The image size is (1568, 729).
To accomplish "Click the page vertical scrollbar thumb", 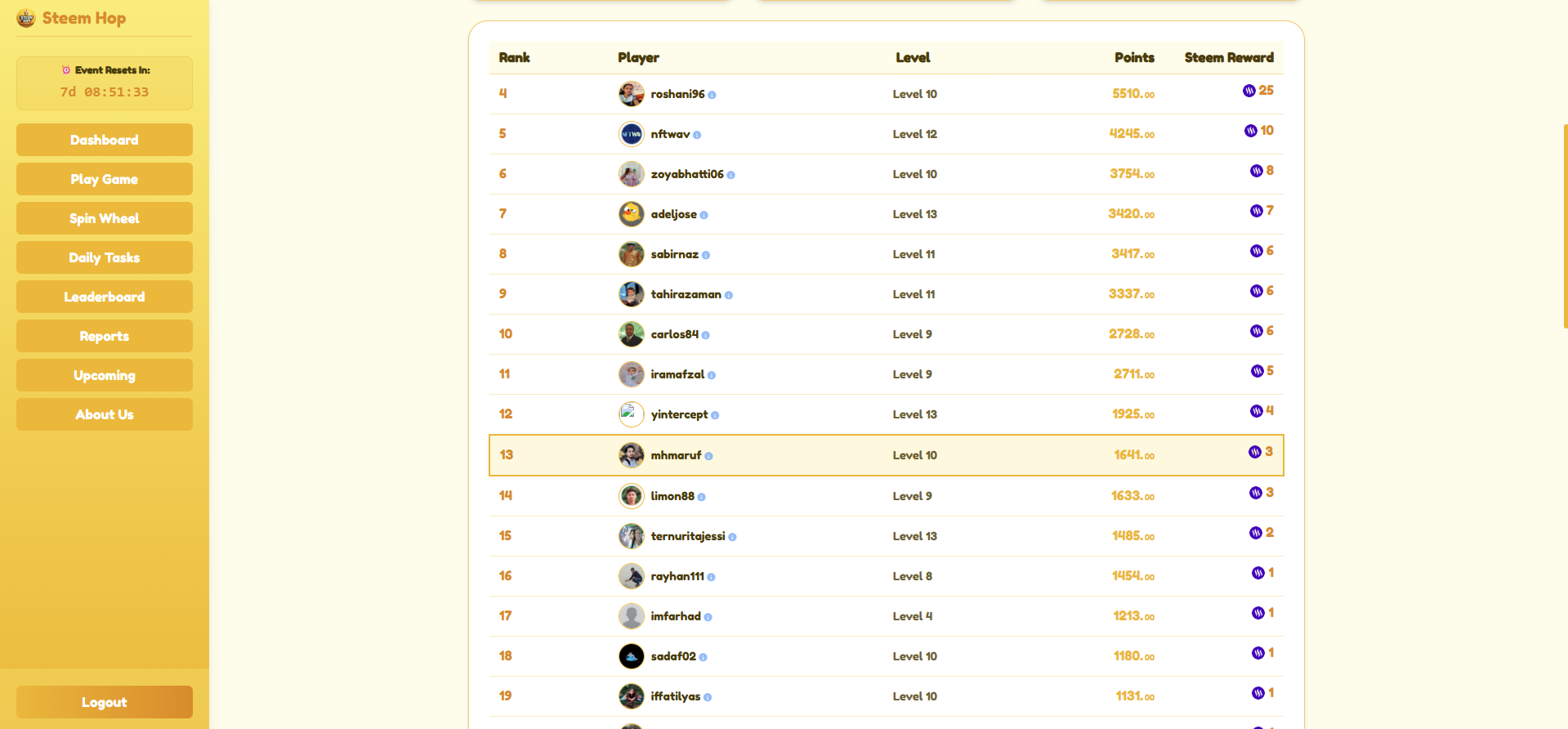I will pyautogui.click(x=1565, y=226).
